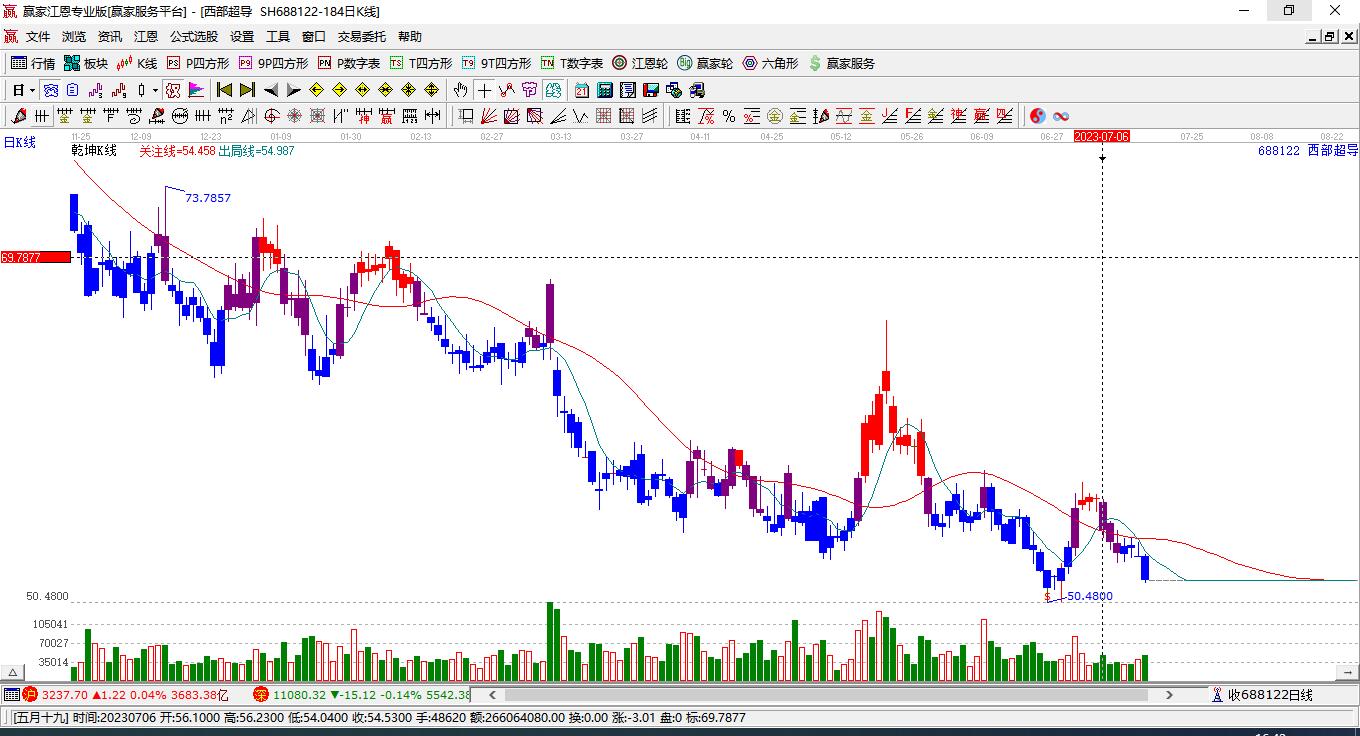The image size is (1360, 736).
Task: Open the calendar icon showing 21
Action: pyautogui.click(x=581, y=90)
